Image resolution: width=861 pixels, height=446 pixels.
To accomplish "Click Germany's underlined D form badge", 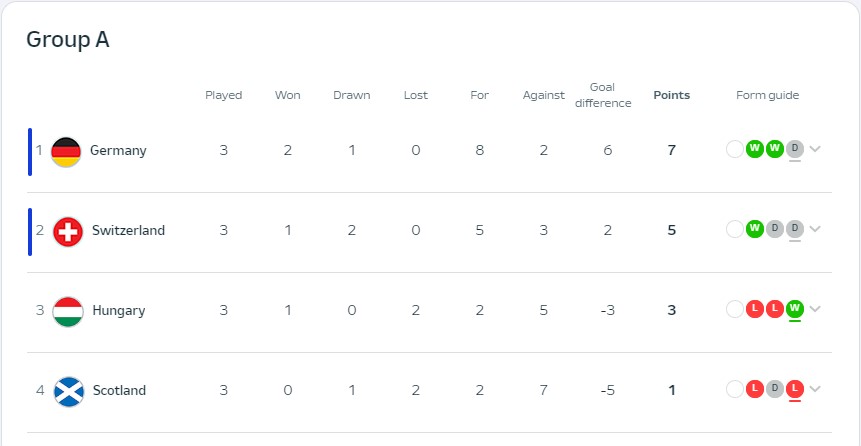I will (795, 149).
